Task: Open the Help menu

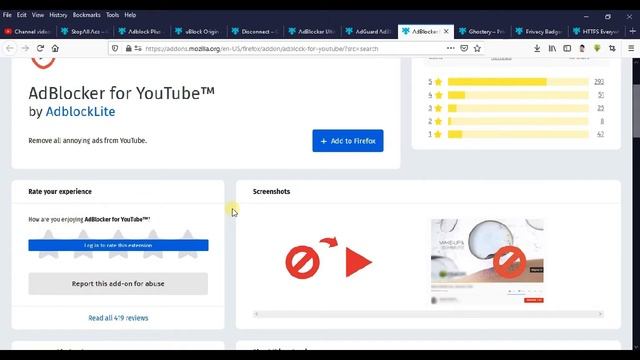Action: click(x=130, y=15)
